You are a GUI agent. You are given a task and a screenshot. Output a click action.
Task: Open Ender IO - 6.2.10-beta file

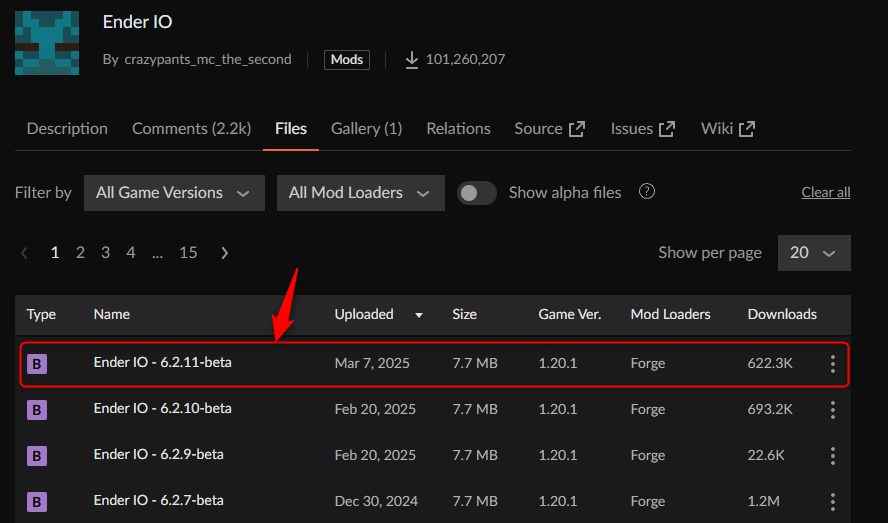[163, 409]
